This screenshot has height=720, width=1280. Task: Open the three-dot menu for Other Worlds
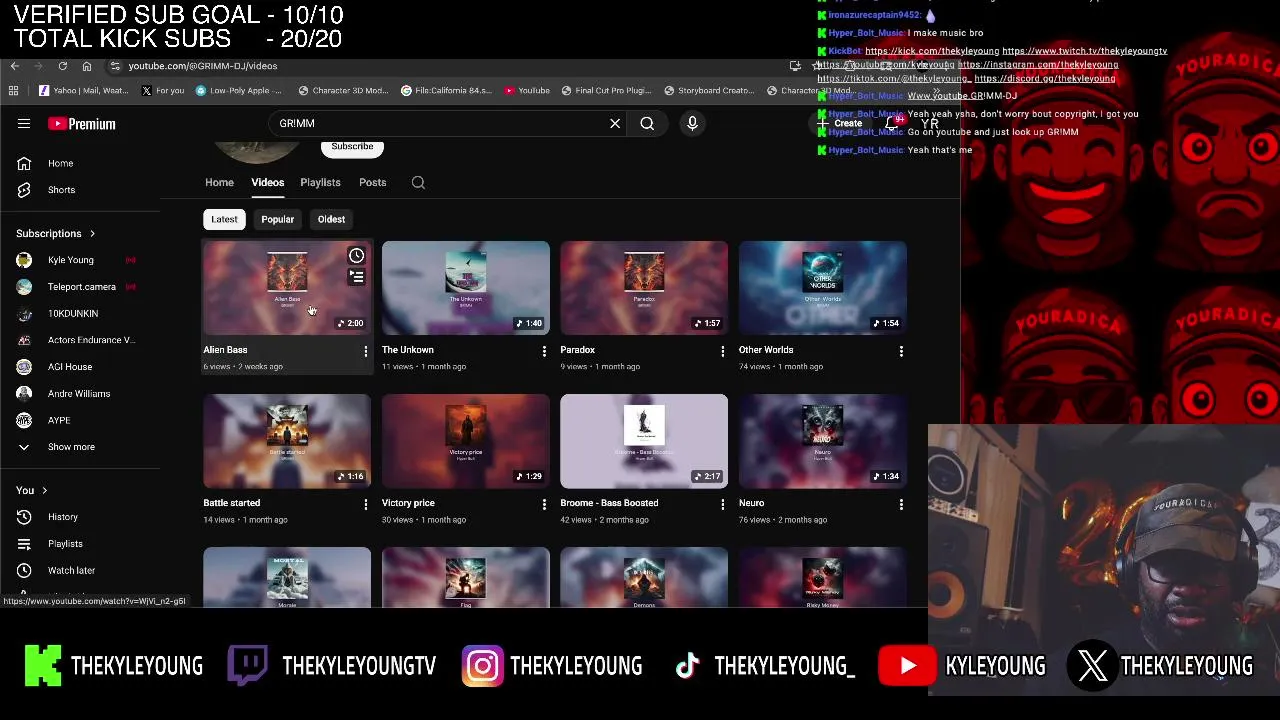click(x=901, y=351)
